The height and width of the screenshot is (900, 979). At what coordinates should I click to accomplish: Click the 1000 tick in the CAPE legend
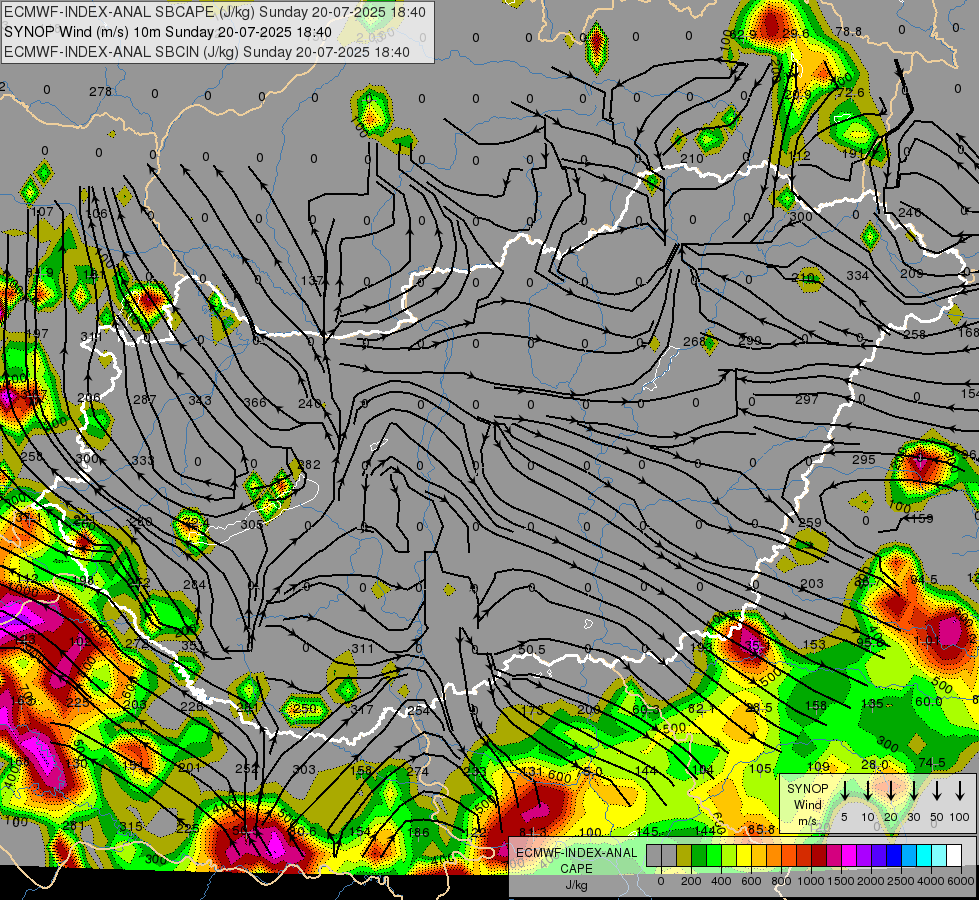811,881
